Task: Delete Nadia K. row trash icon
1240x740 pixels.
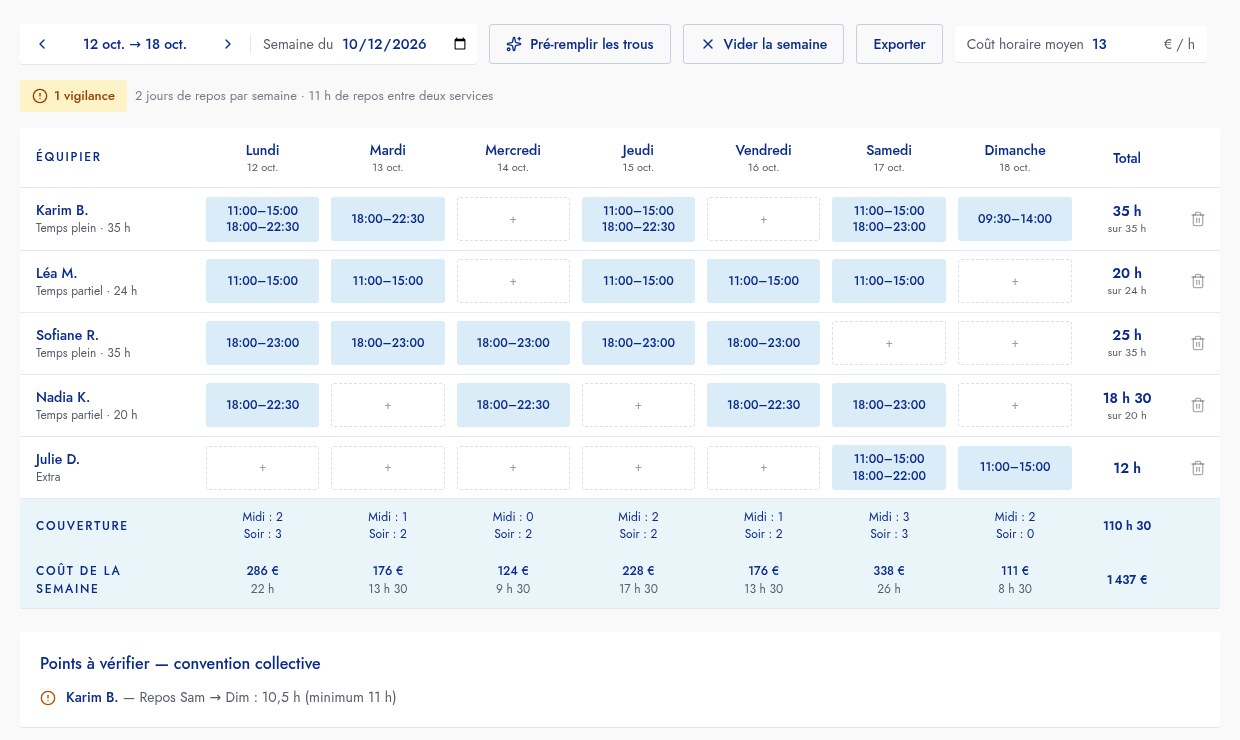Action: tap(1198, 405)
